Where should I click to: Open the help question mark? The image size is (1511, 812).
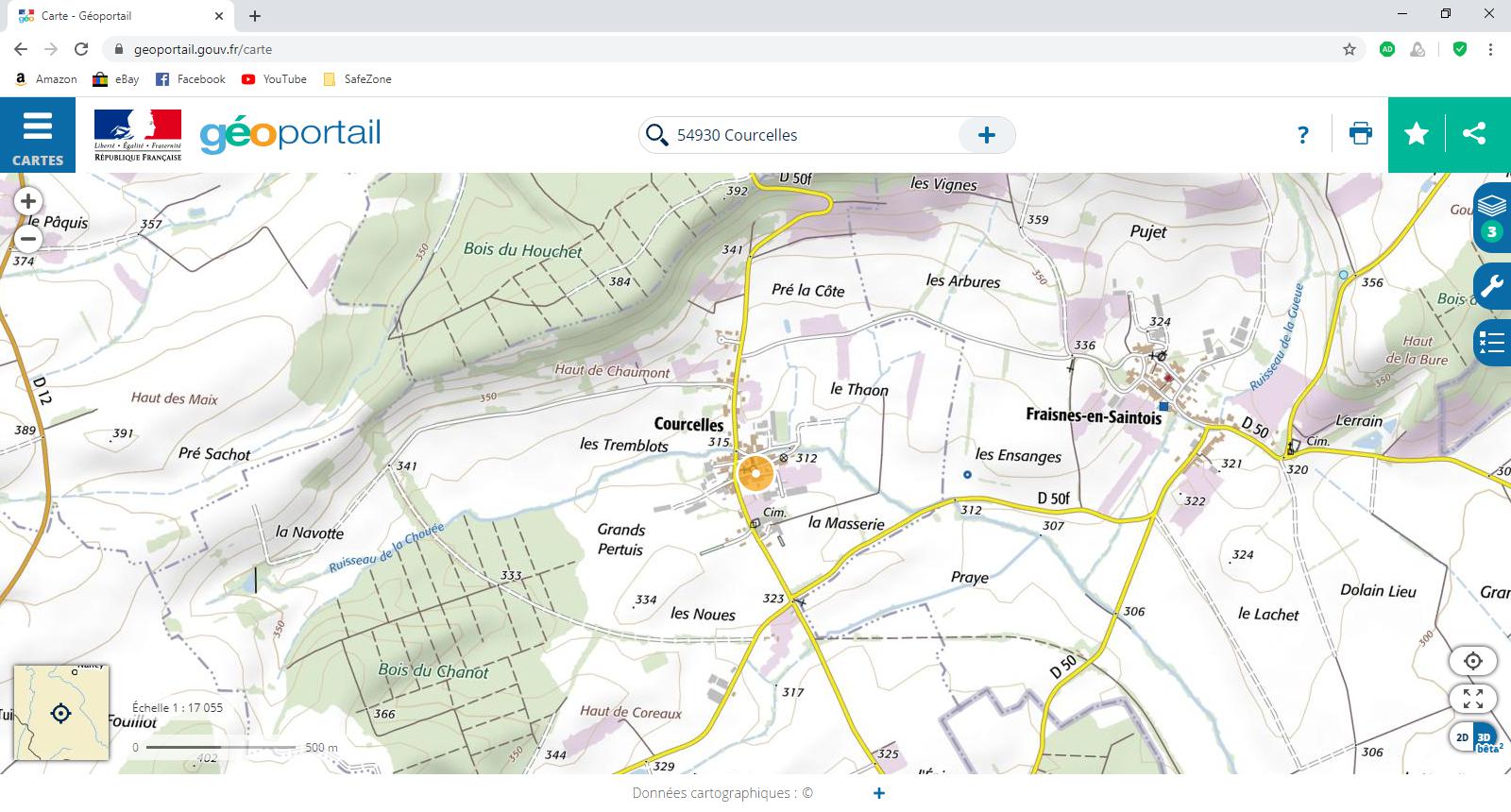1303,135
